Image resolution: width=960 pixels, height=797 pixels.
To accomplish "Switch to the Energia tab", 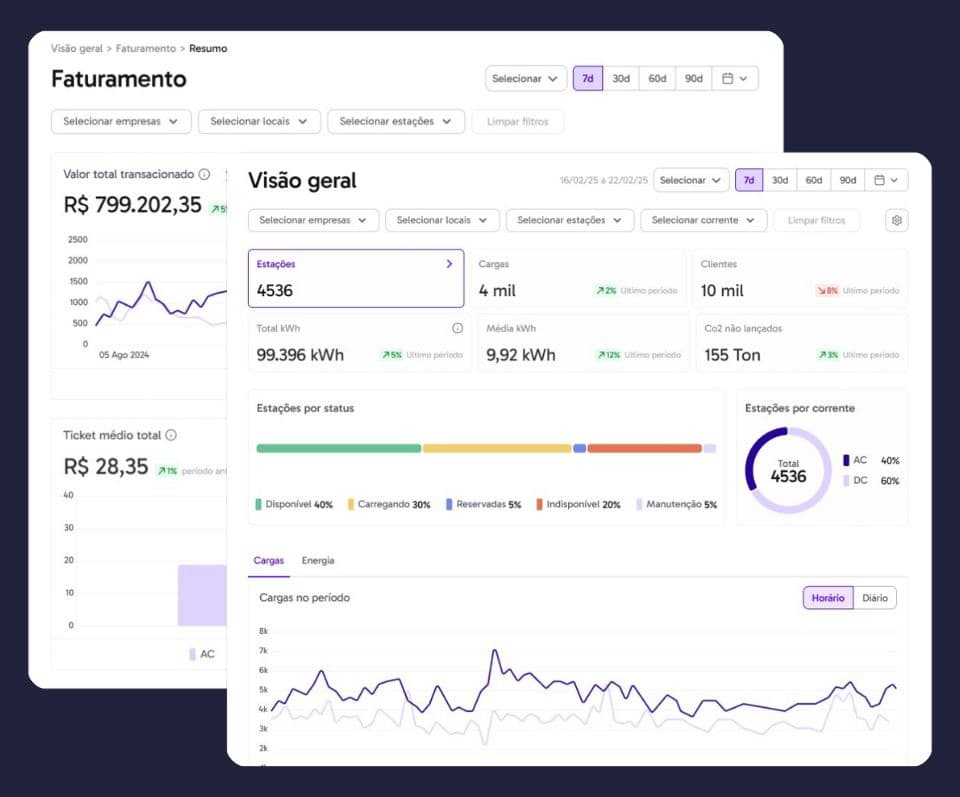I will tap(318, 561).
